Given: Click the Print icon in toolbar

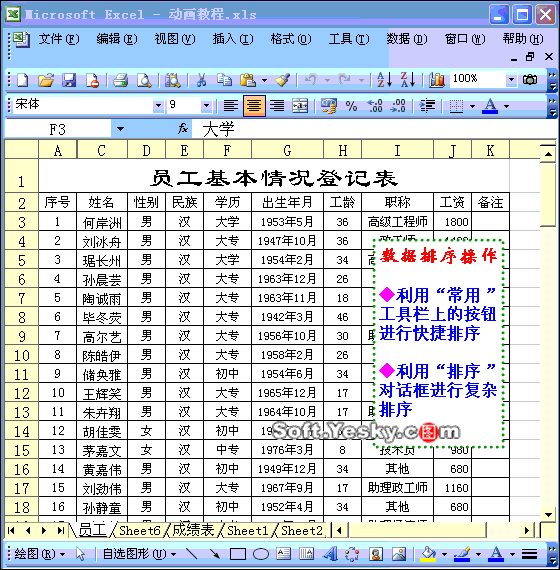Looking at the screenshot, I should [120, 80].
